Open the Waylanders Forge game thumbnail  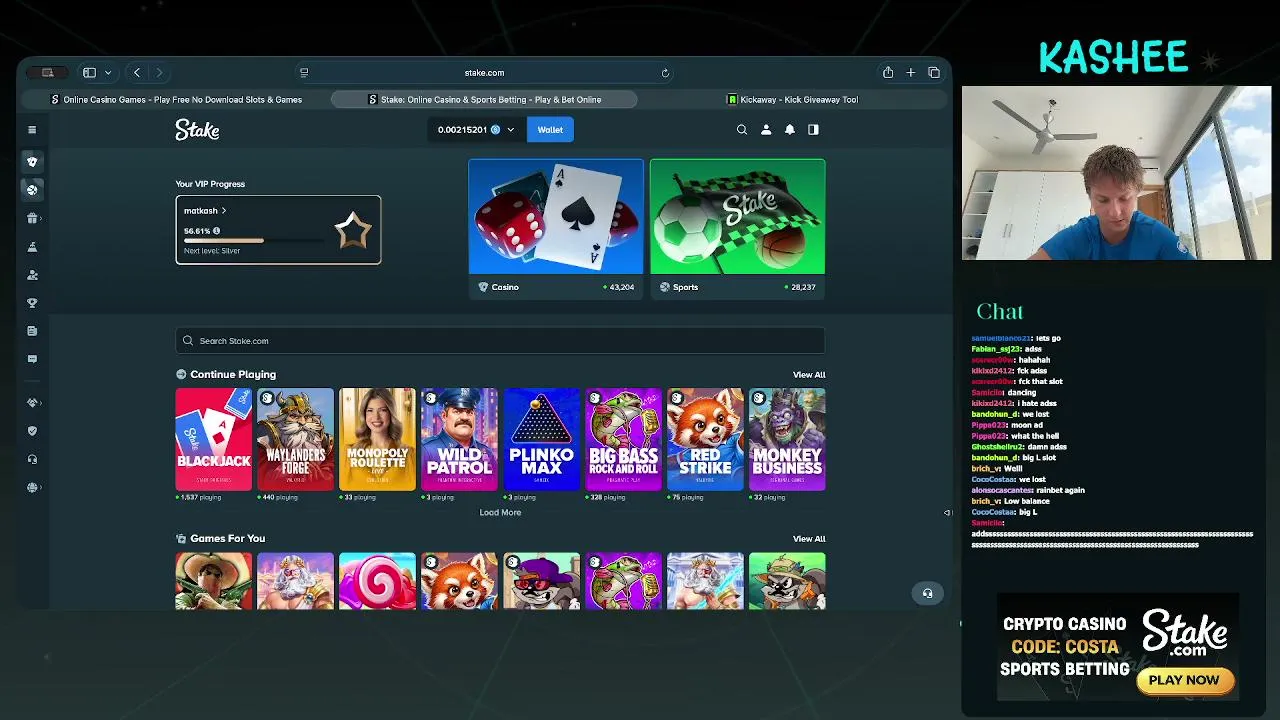point(295,439)
